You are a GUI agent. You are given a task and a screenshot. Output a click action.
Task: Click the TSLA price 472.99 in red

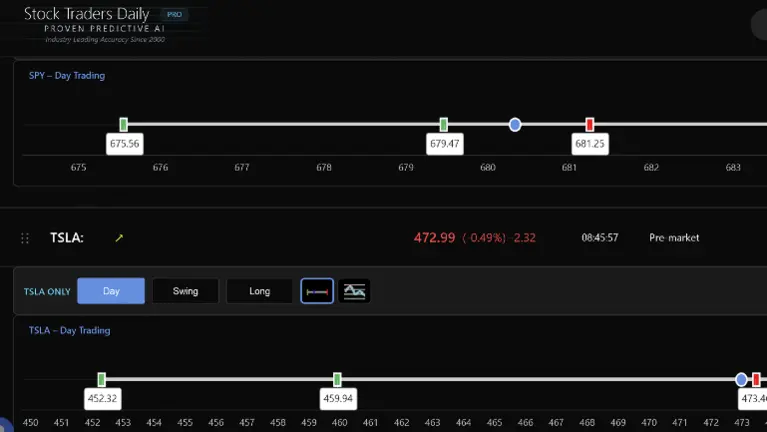(x=434, y=238)
